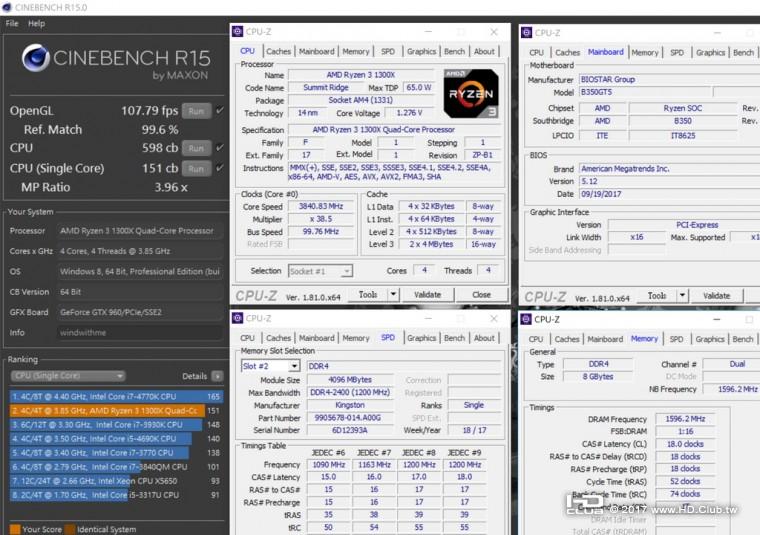Toggle the CPU Single Core test checkmark

click(220, 168)
